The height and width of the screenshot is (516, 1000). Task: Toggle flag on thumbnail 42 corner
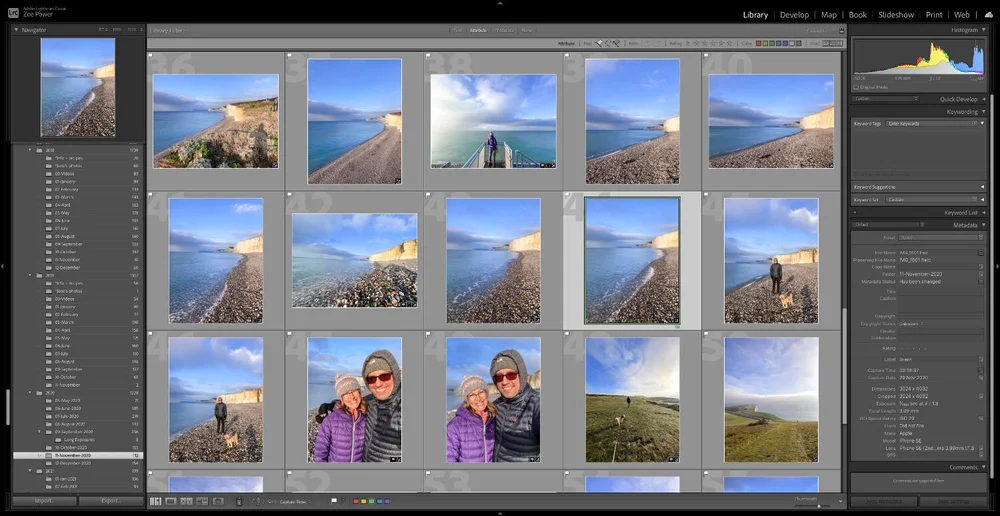click(x=290, y=195)
